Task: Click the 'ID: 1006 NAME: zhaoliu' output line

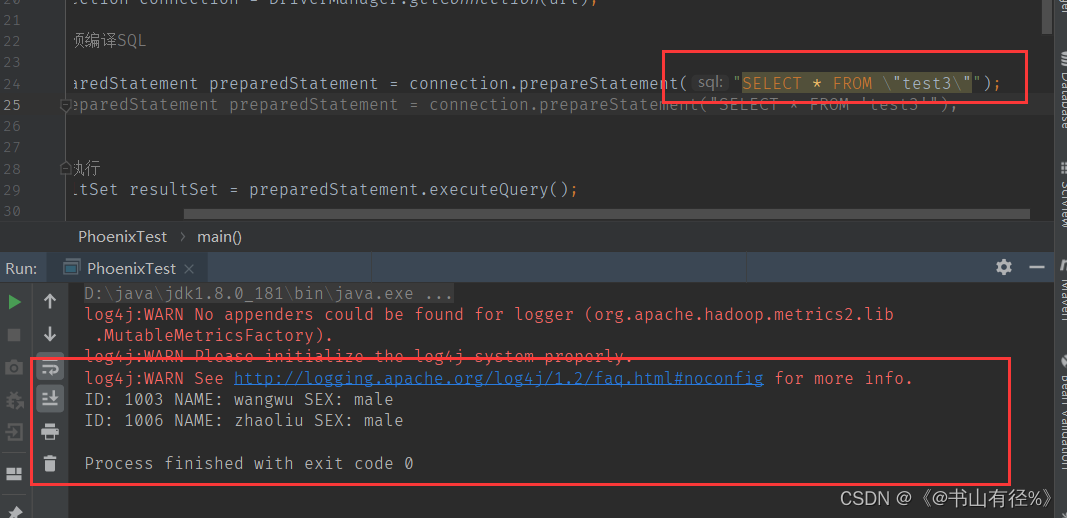Action: (244, 421)
